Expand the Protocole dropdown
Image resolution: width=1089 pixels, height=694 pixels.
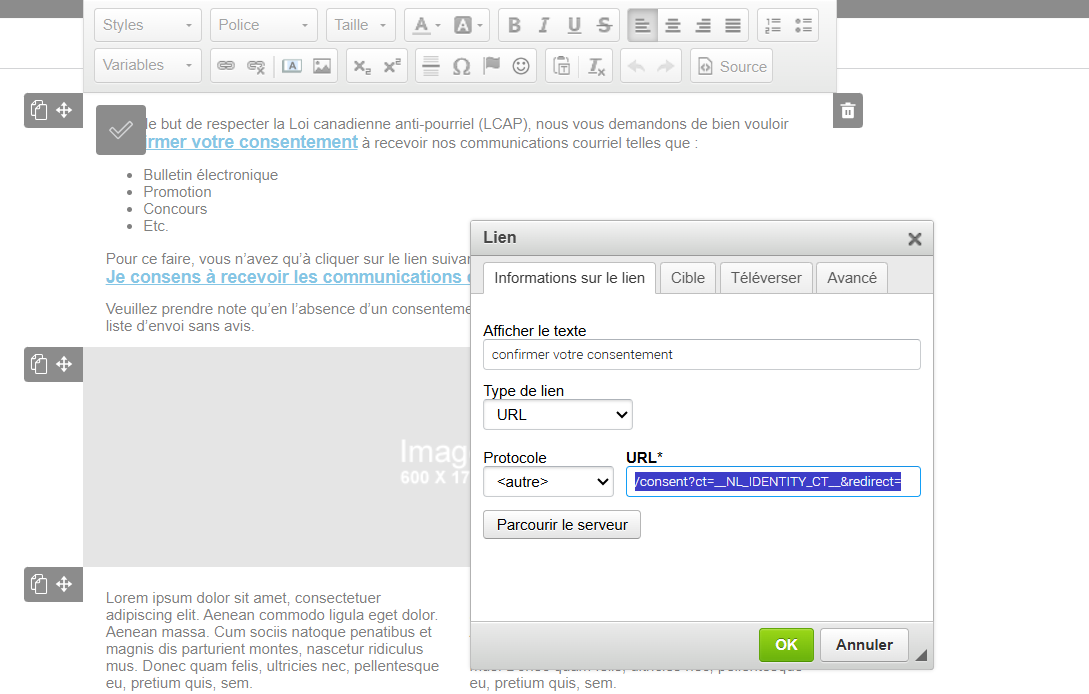(x=547, y=482)
